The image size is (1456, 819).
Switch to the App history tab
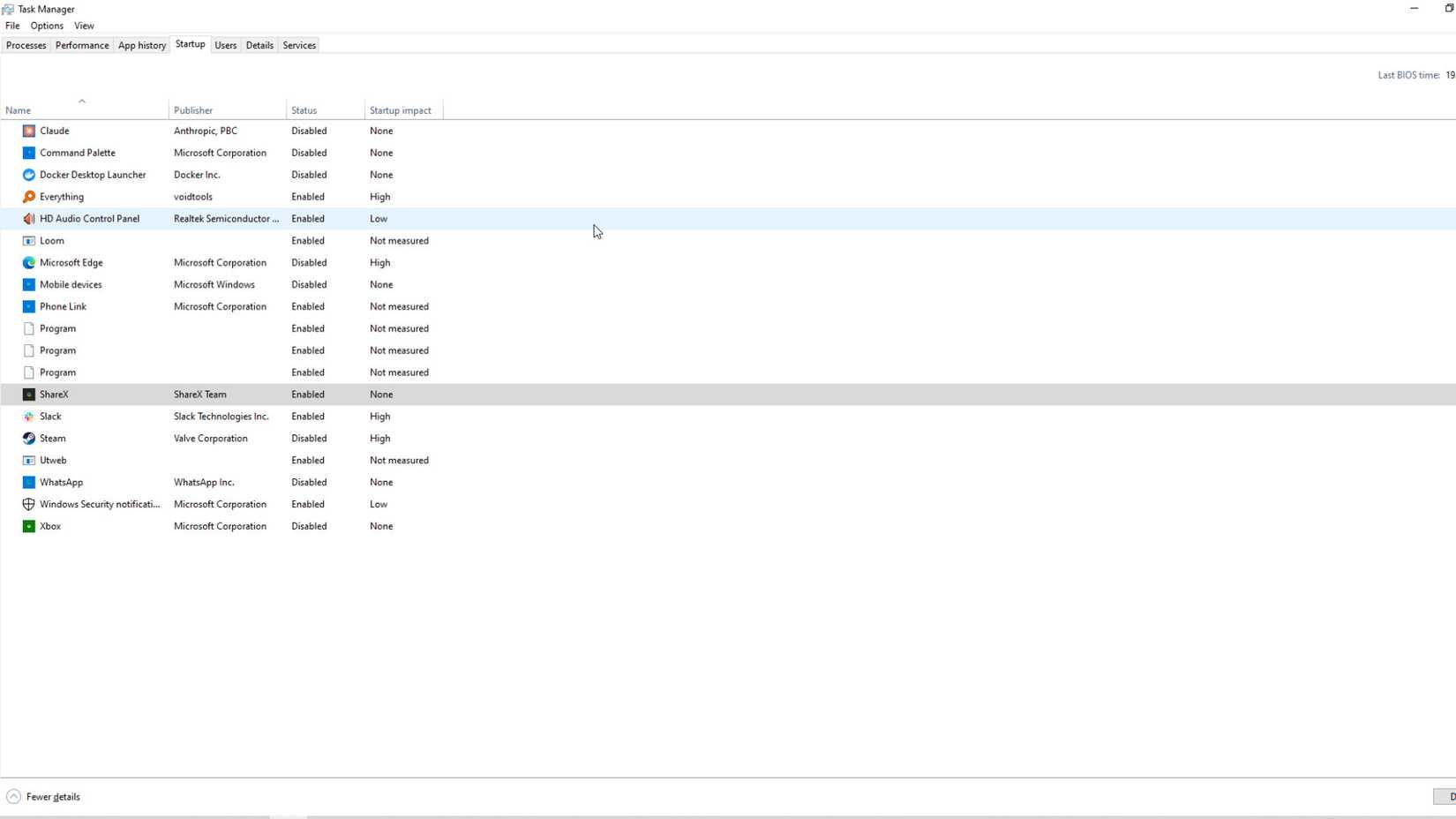point(142,45)
